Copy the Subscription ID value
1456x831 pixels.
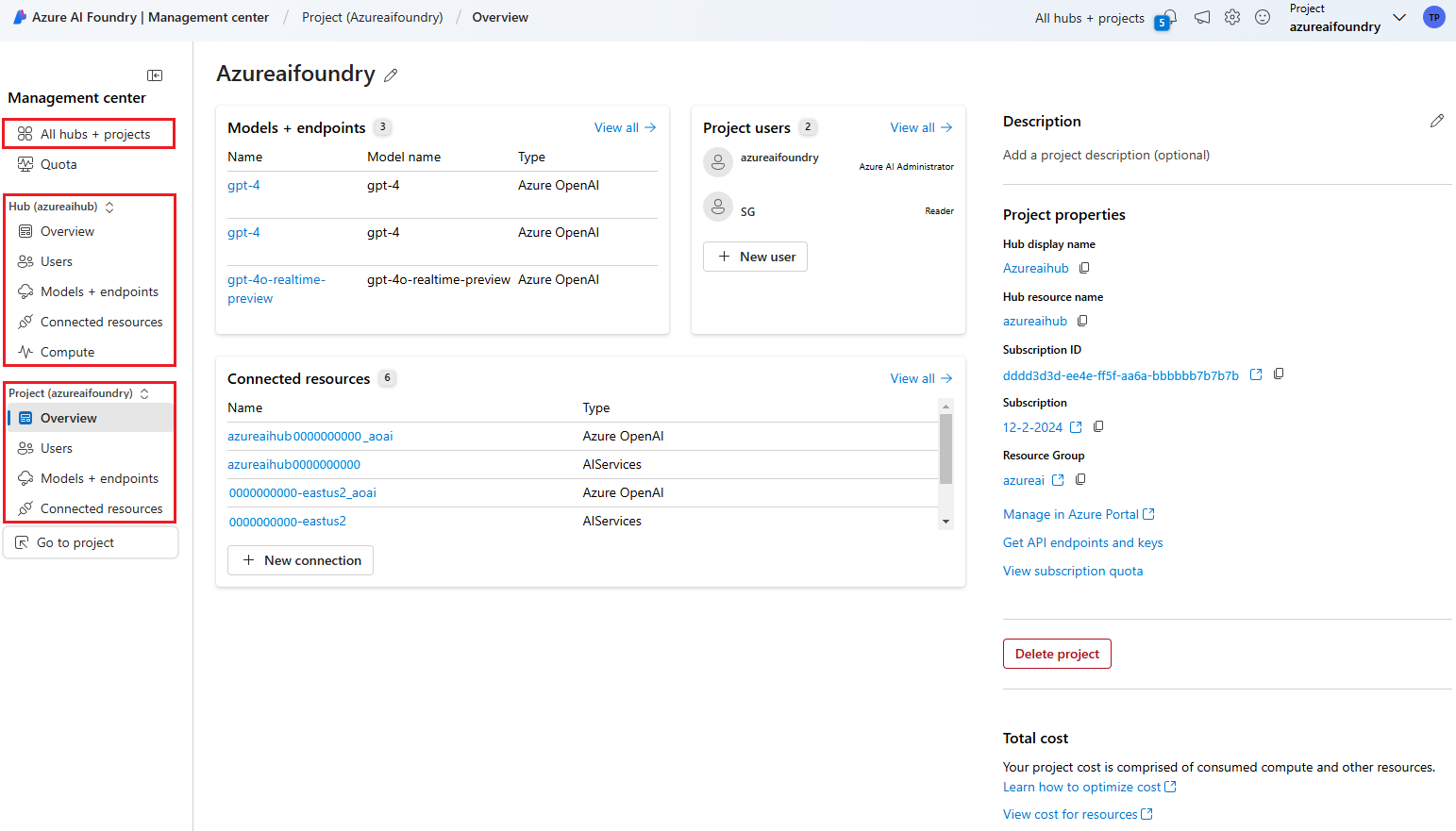[x=1279, y=374]
